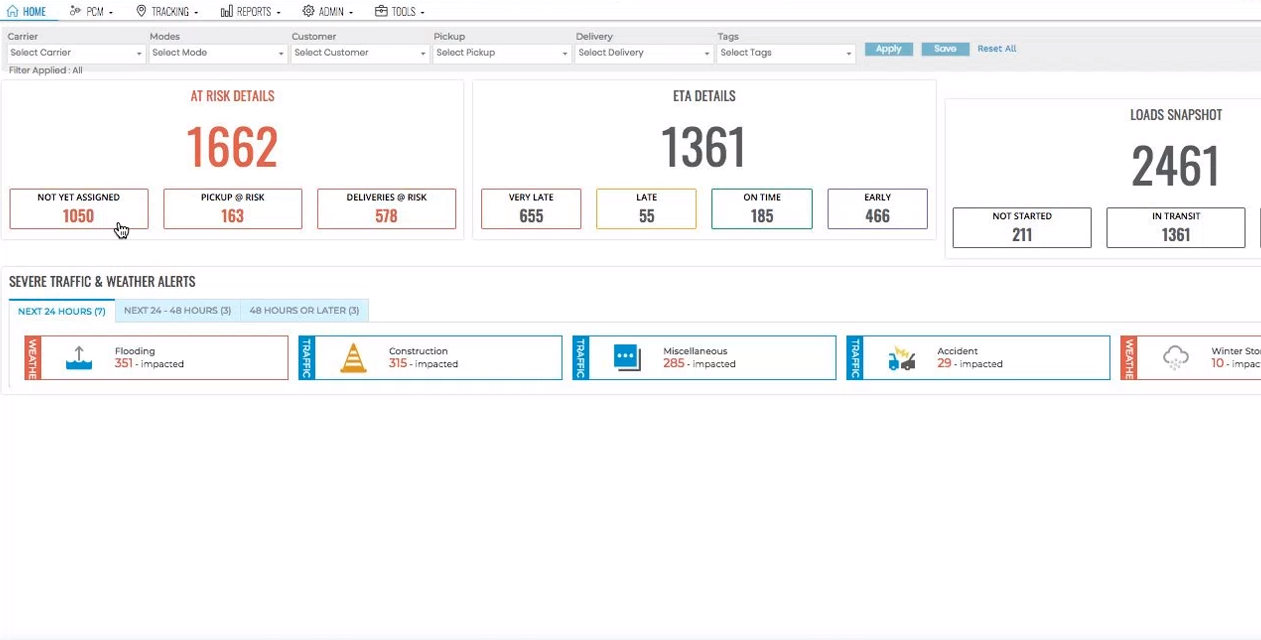1261x640 pixels.
Task: Open the Tools menu
Action: (400, 12)
